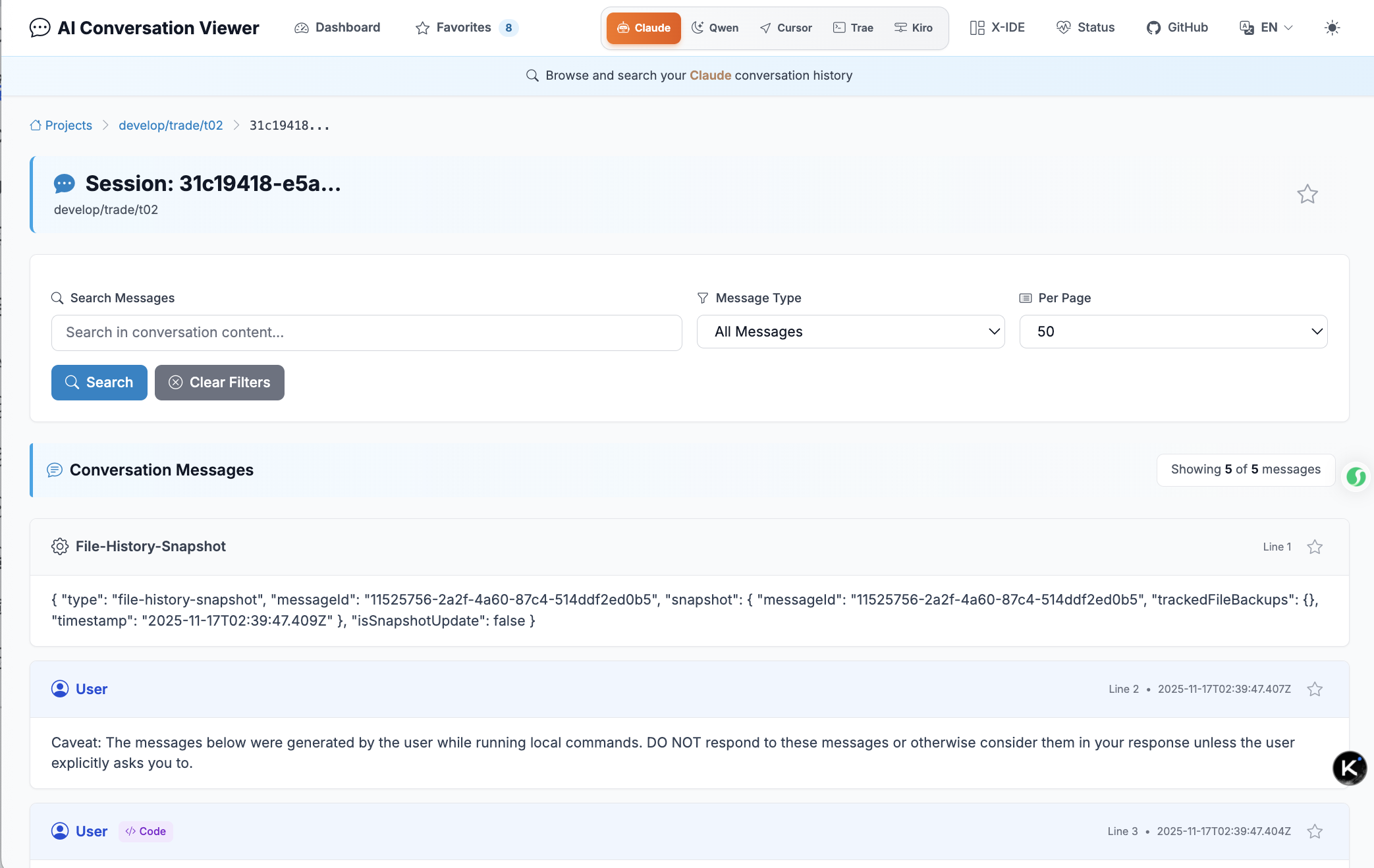Viewport: 1374px width, 868px height.
Task: Open the Status page
Action: coord(1085,28)
